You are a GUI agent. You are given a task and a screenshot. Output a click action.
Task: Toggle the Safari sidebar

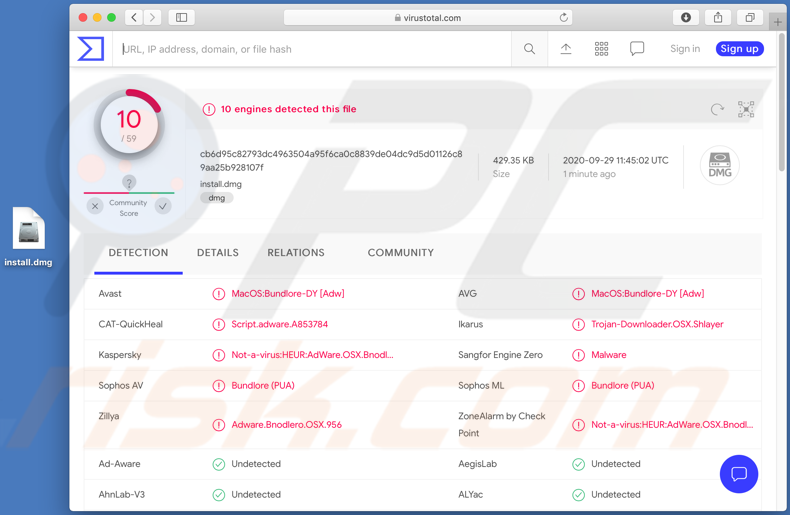pos(181,18)
